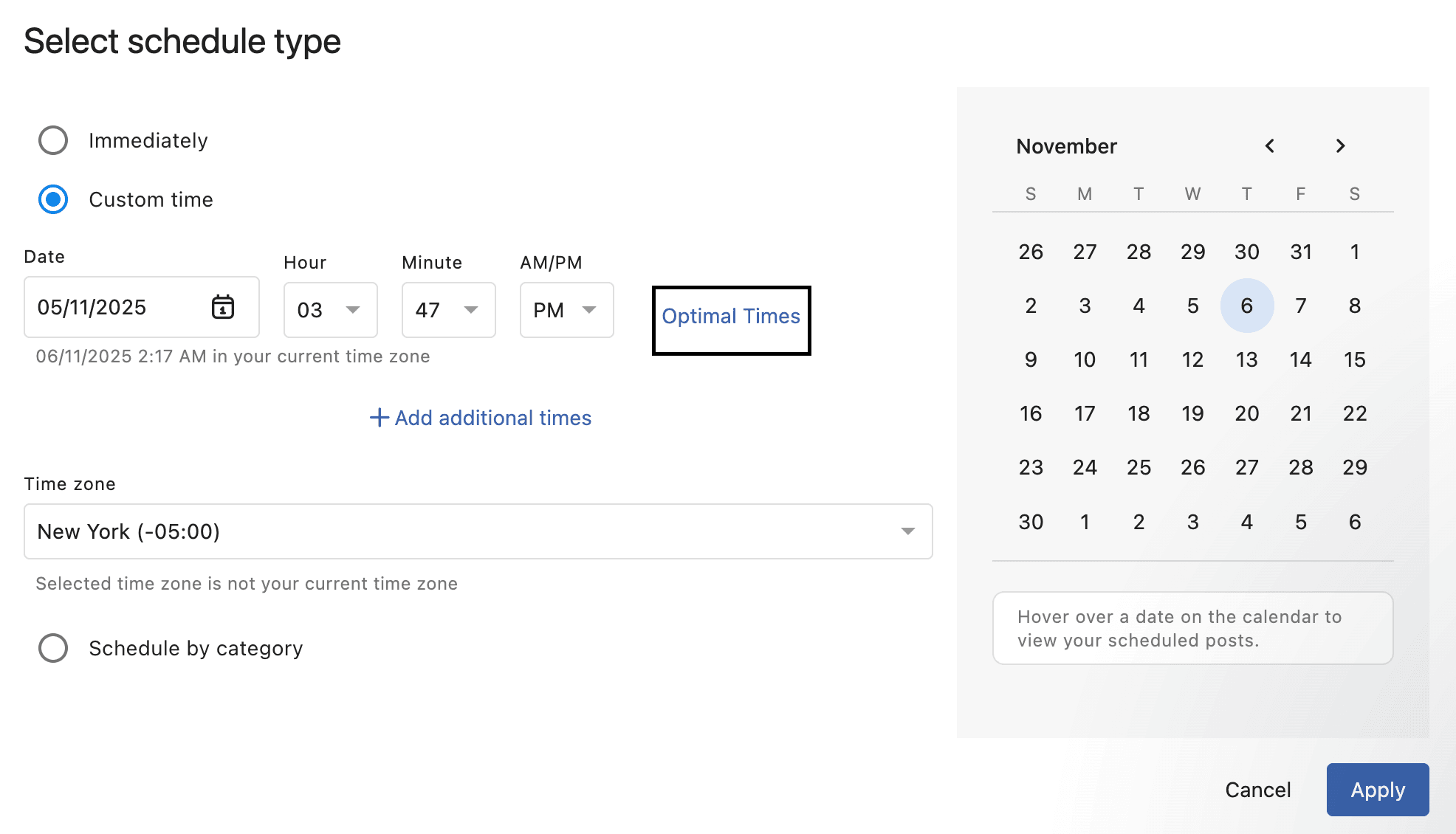1456x834 pixels.
Task: Click the plus icon for additional times
Action: coord(379,418)
